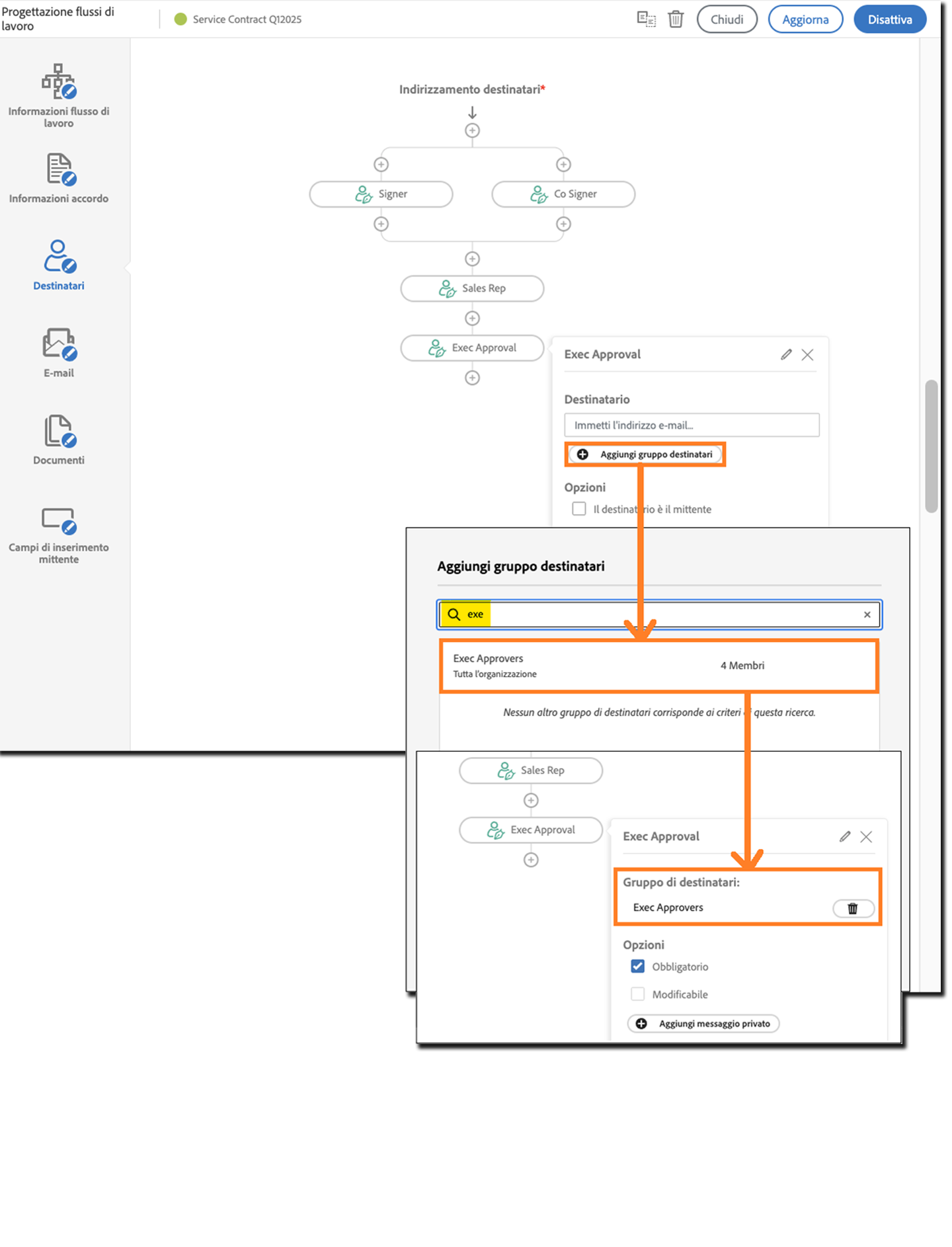Edit Exec Approval name with pencil icon

tap(786, 355)
